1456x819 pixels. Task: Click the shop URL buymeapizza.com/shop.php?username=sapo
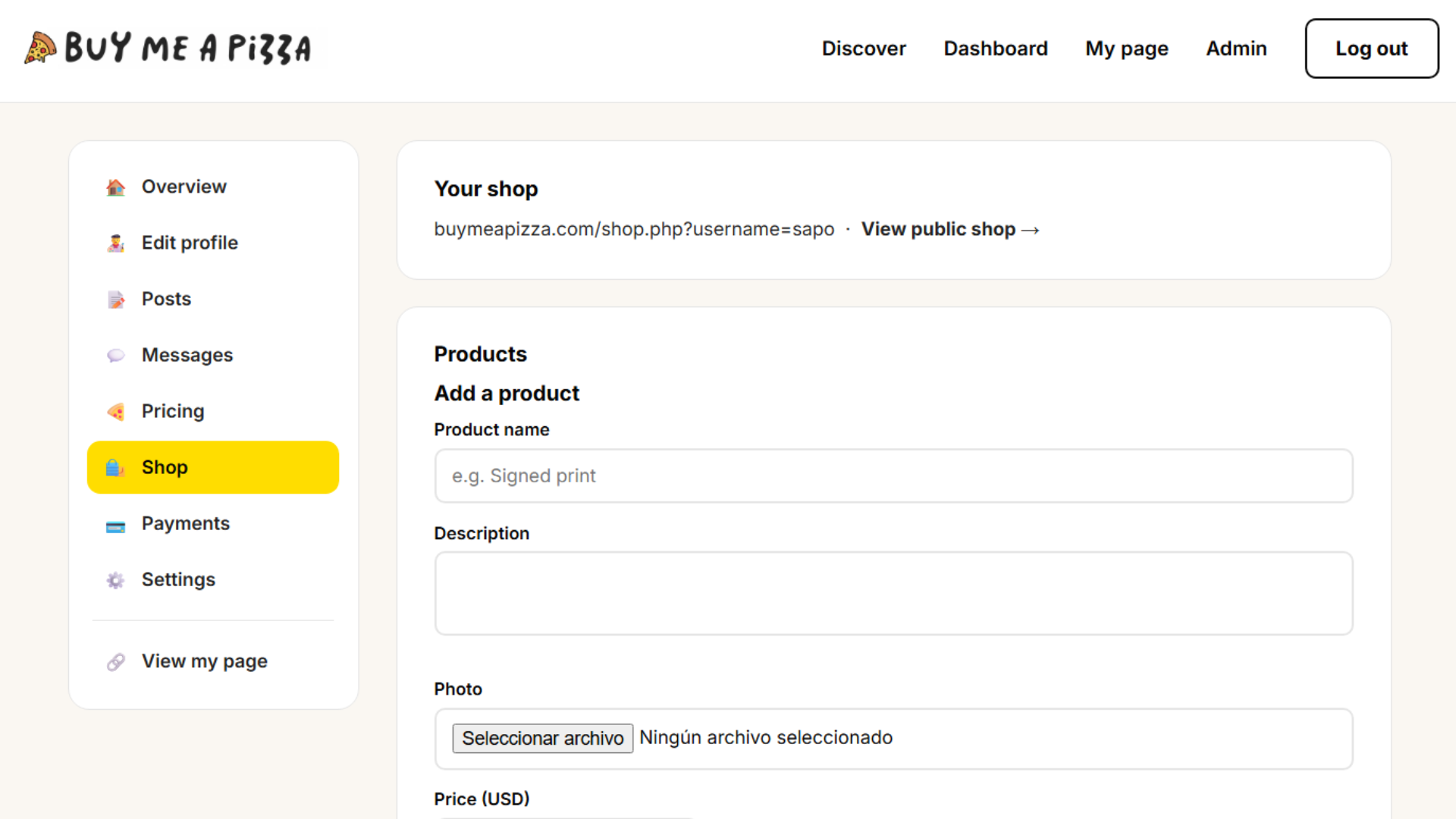[x=634, y=229]
